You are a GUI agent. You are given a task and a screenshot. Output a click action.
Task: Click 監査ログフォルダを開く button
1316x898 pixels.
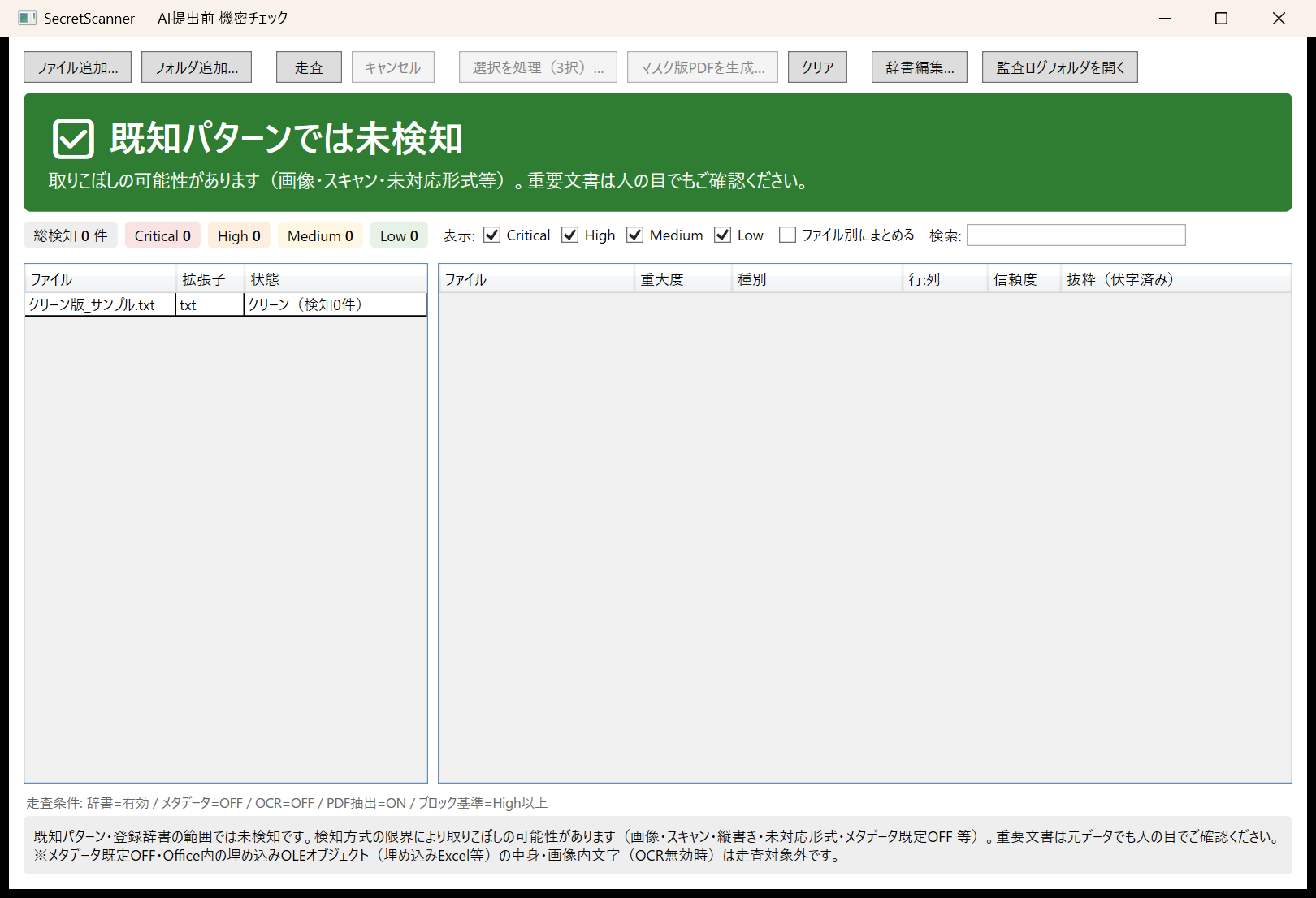tap(1060, 67)
